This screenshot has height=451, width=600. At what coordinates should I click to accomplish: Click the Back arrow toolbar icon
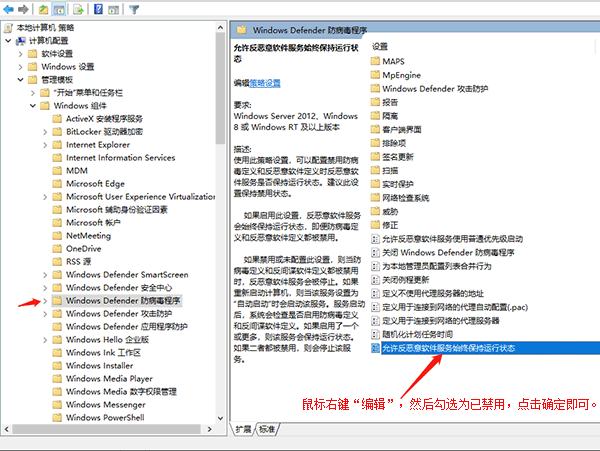(x=8, y=9)
